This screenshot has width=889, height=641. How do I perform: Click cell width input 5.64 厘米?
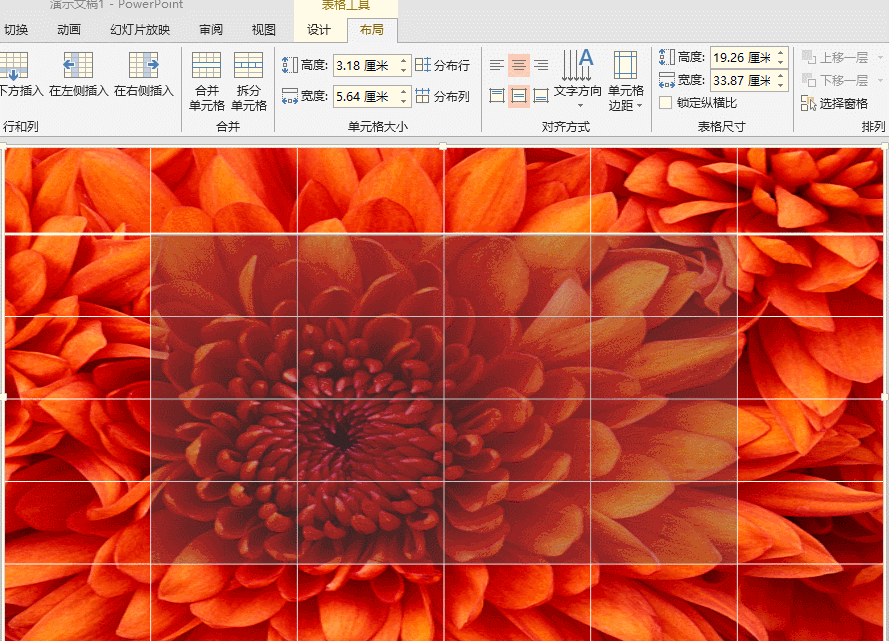click(x=365, y=96)
